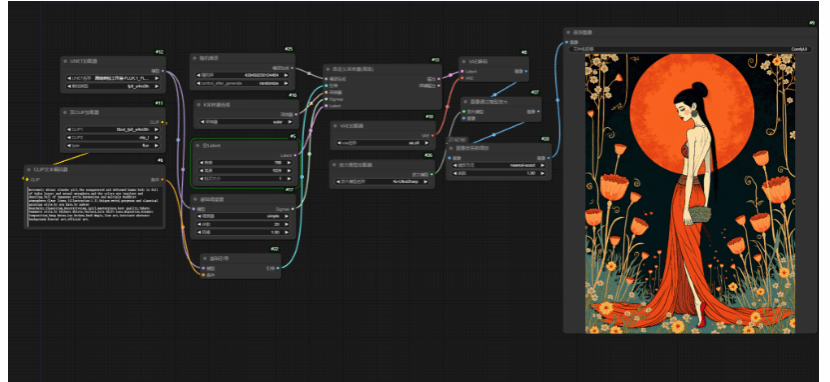Click the random seed value field

243,75
